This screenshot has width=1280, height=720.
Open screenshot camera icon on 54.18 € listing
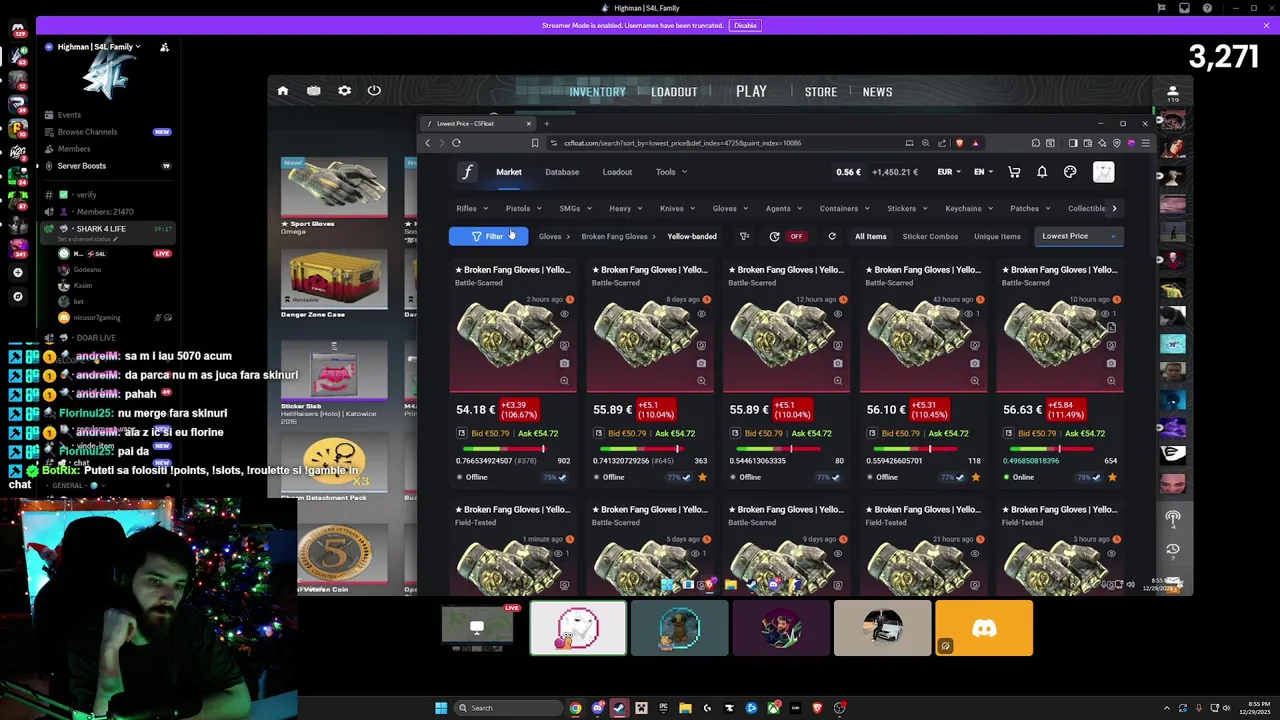[564, 363]
